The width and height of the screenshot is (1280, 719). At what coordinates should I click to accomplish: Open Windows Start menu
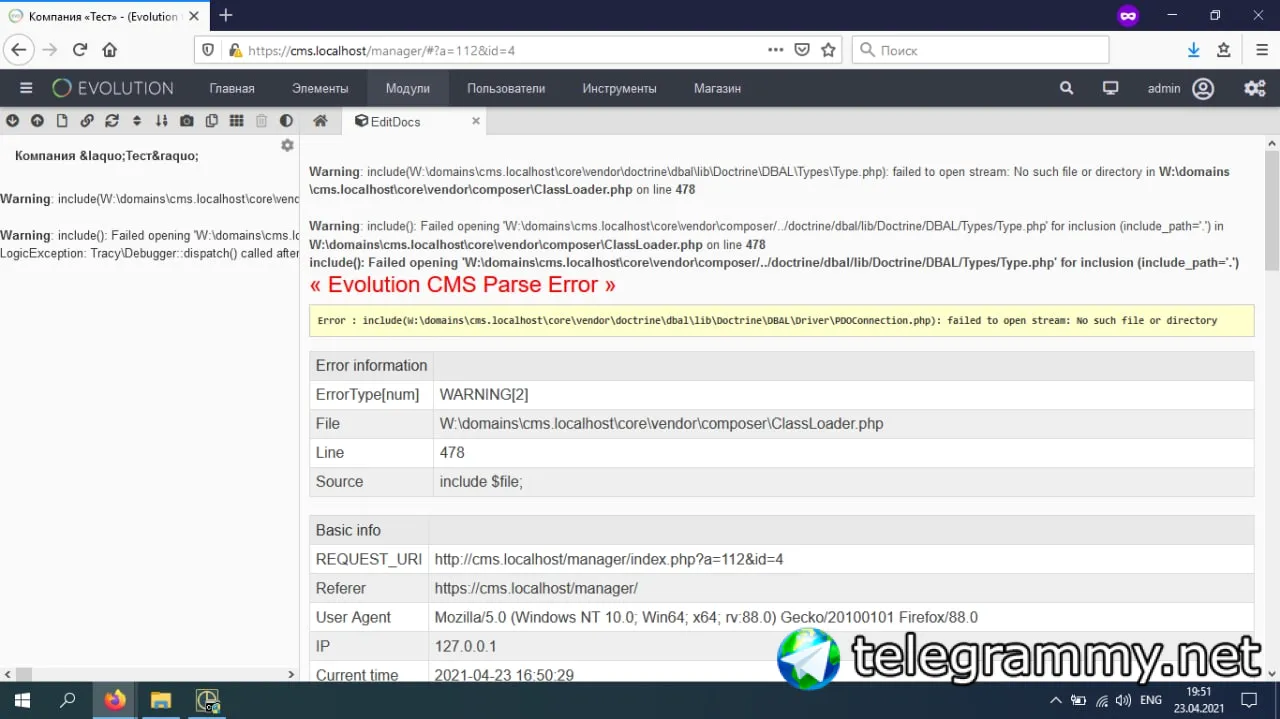pyautogui.click(x=21, y=700)
